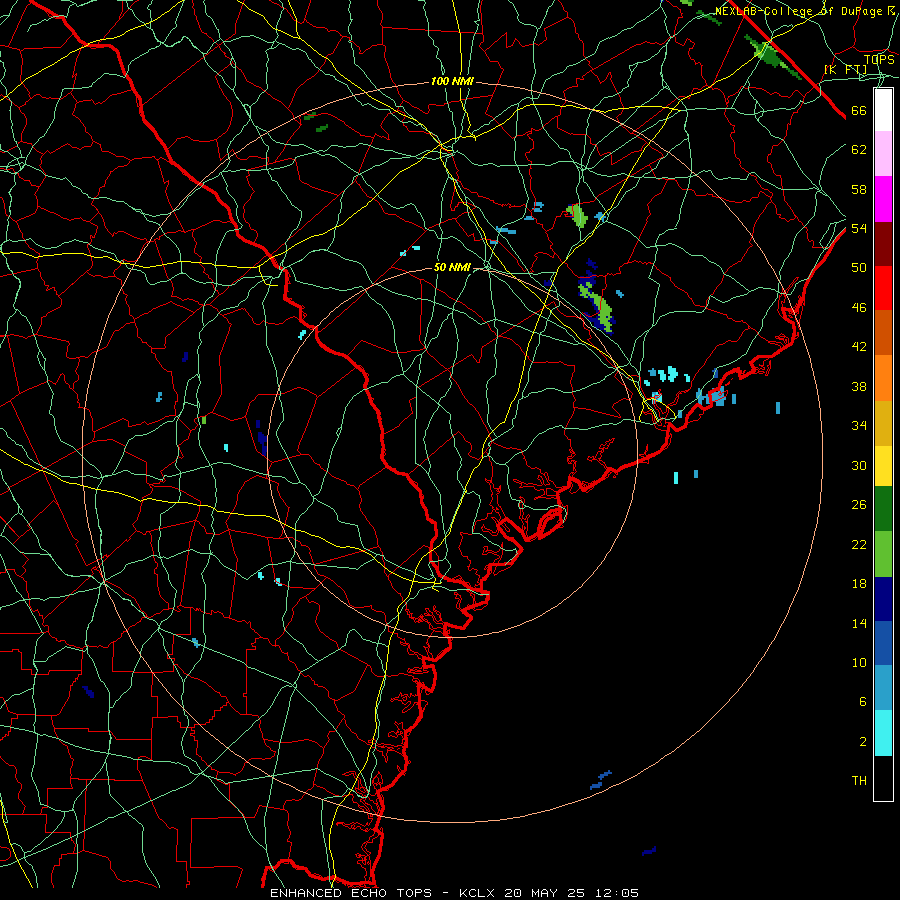Select the bright red legend swatch
The image size is (900, 900).
(x=883, y=288)
